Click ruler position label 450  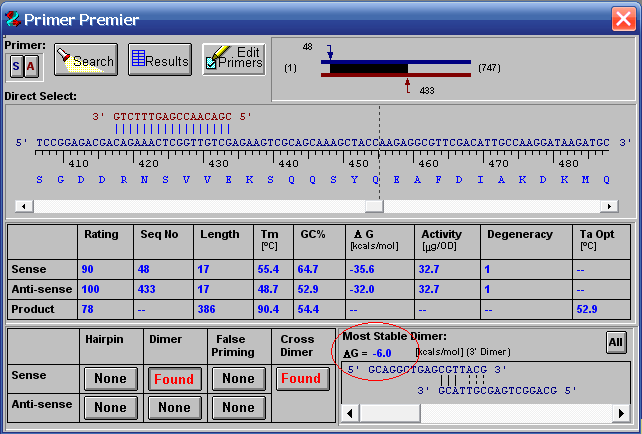click(358, 164)
